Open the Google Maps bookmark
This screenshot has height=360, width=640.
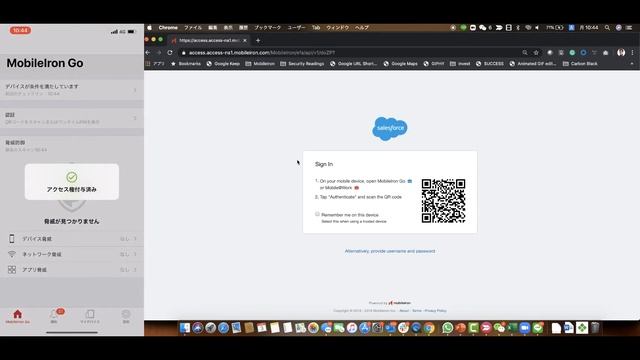coord(400,64)
